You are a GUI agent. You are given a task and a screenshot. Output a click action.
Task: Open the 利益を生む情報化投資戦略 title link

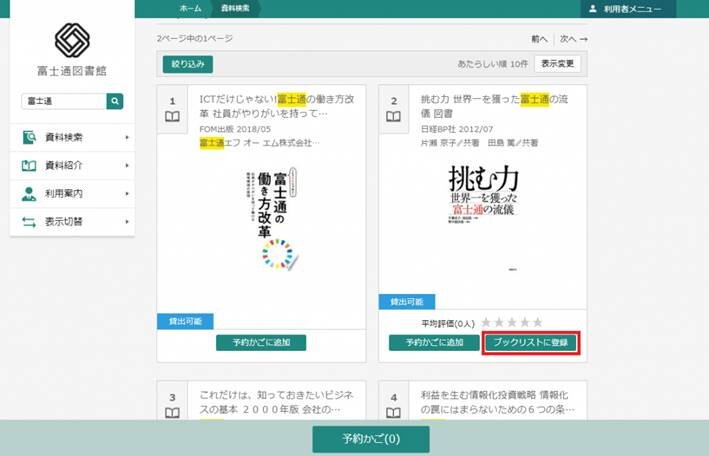coord(498,402)
